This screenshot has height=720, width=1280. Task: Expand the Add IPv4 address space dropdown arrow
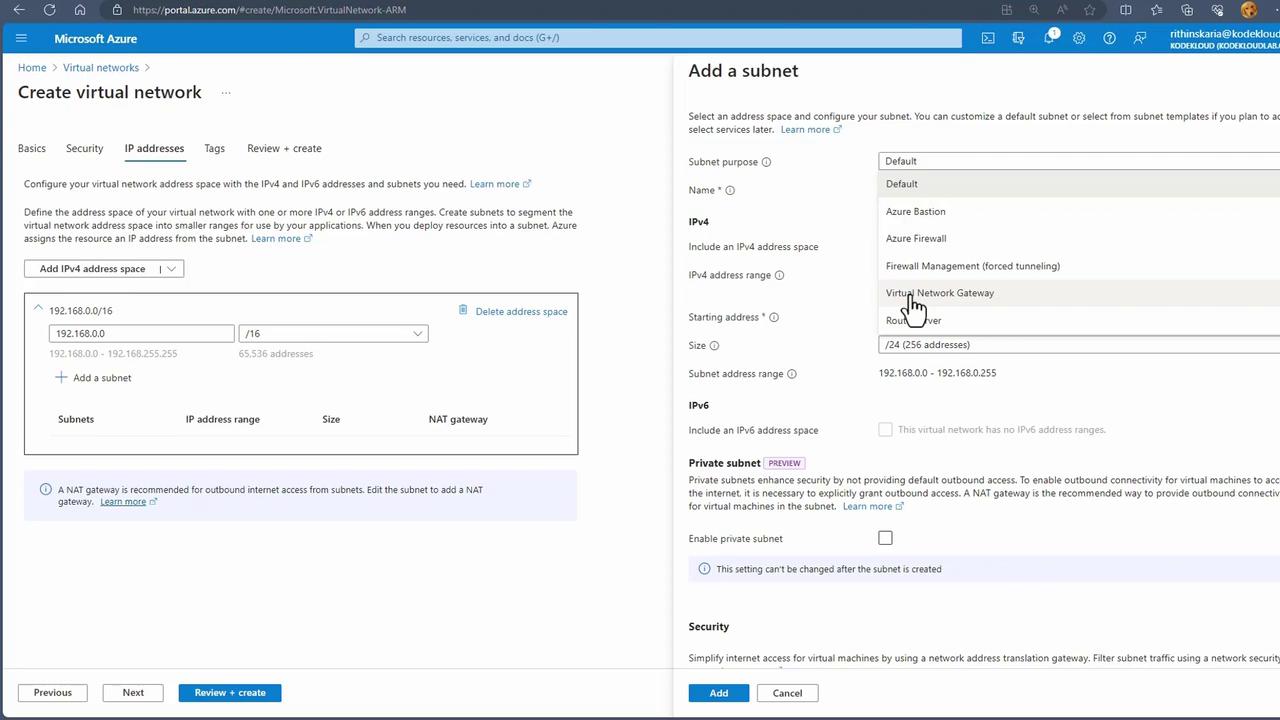tap(171, 269)
